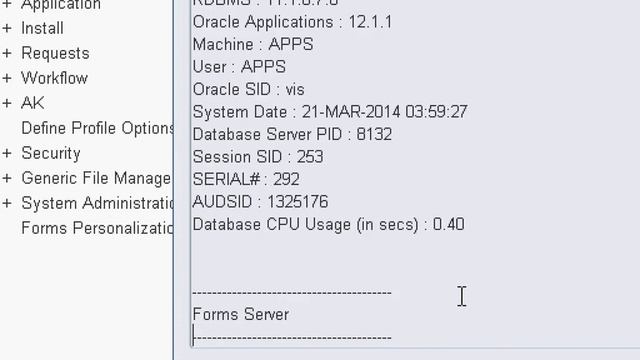Click the 'SERIAL# : 292' line
This screenshot has height=360, width=640.
tap(246, 179)
